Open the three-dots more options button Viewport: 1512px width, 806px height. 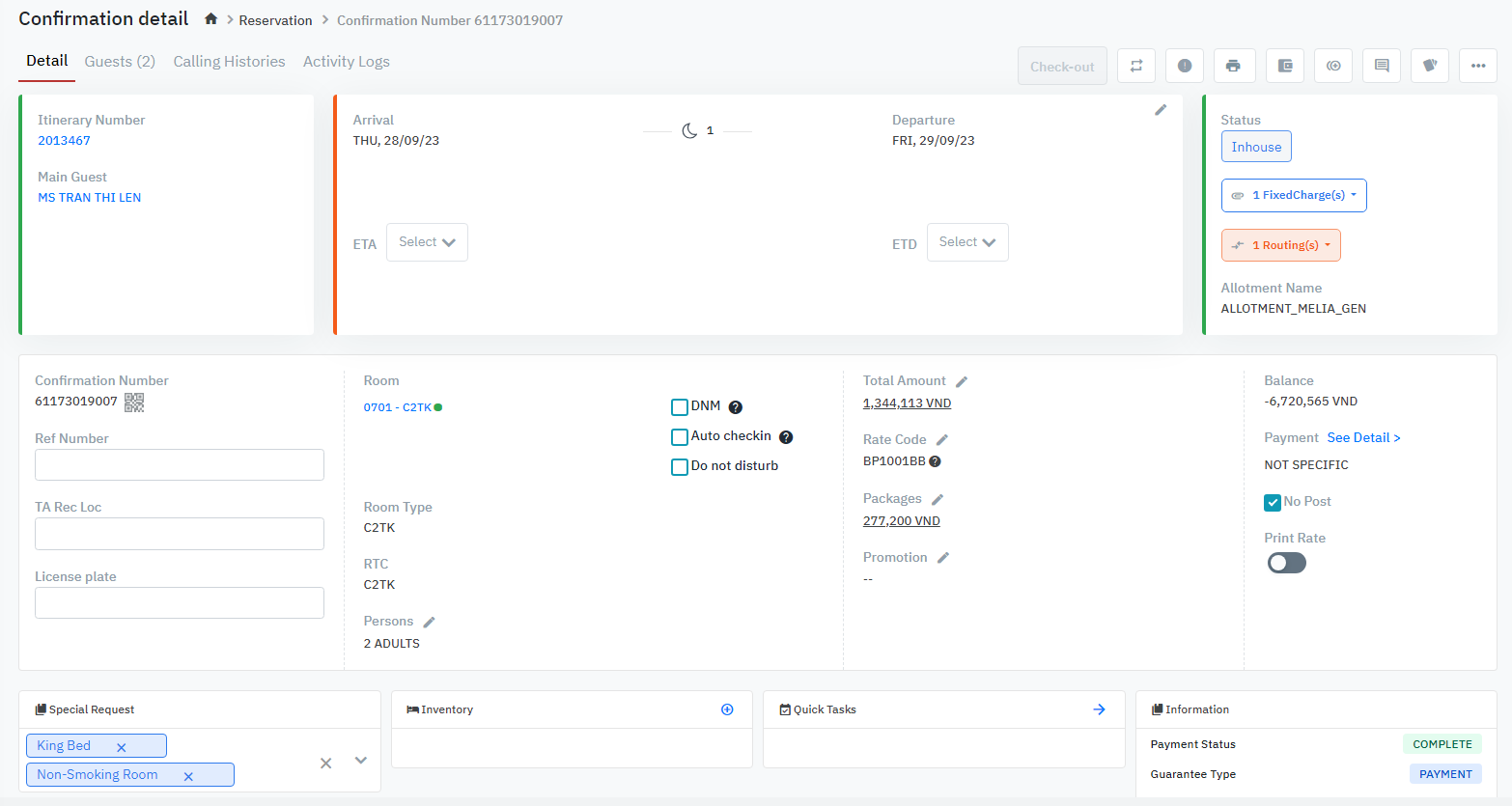tap(1477, 66)
